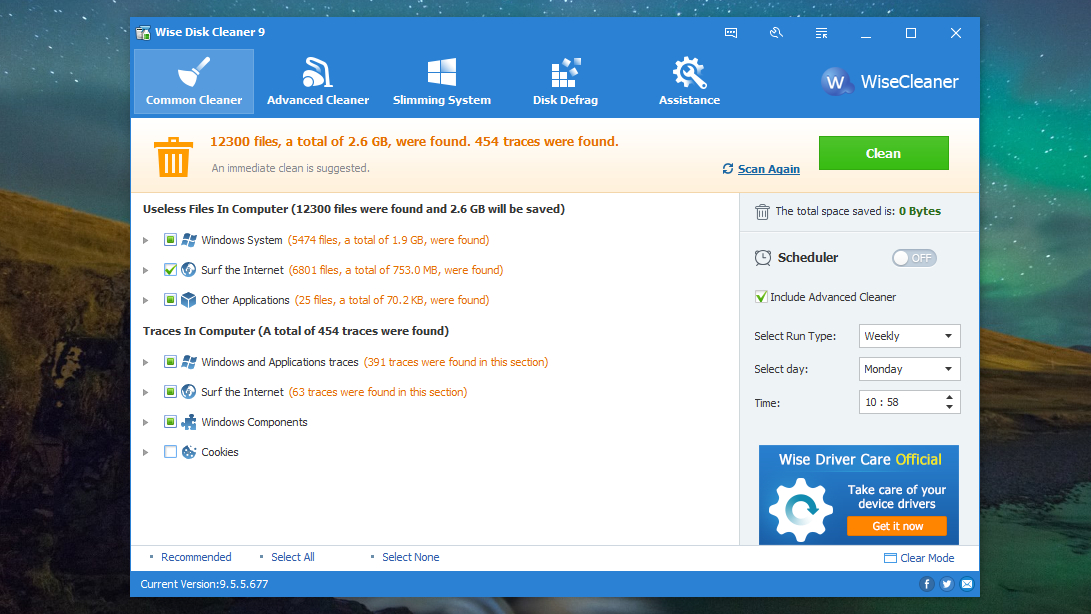1091x614 pixels.
Task: Click the Windows System flag icon
Action: click(189, 240)
